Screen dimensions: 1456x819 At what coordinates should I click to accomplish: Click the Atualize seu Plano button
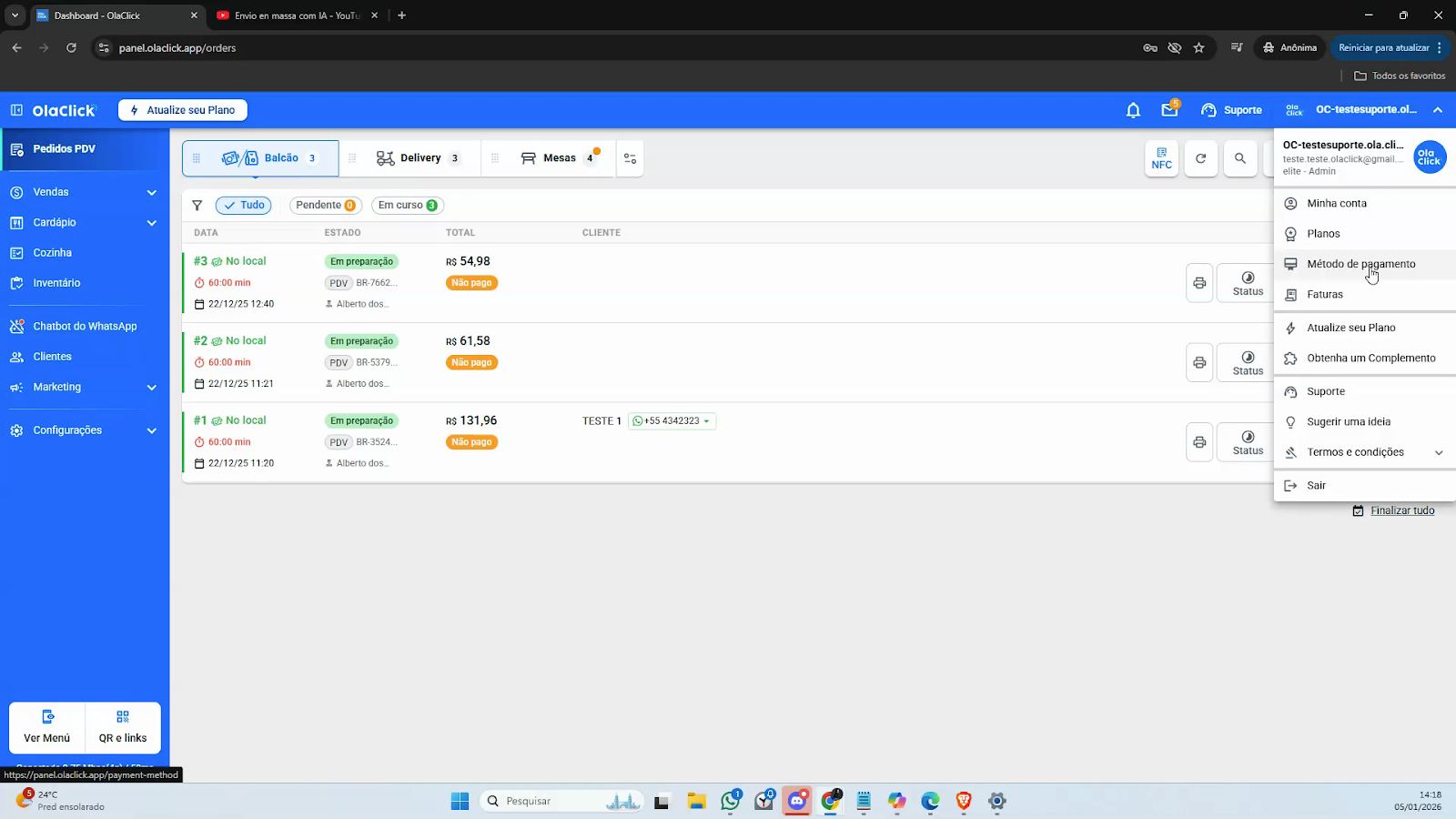[183, 110]
